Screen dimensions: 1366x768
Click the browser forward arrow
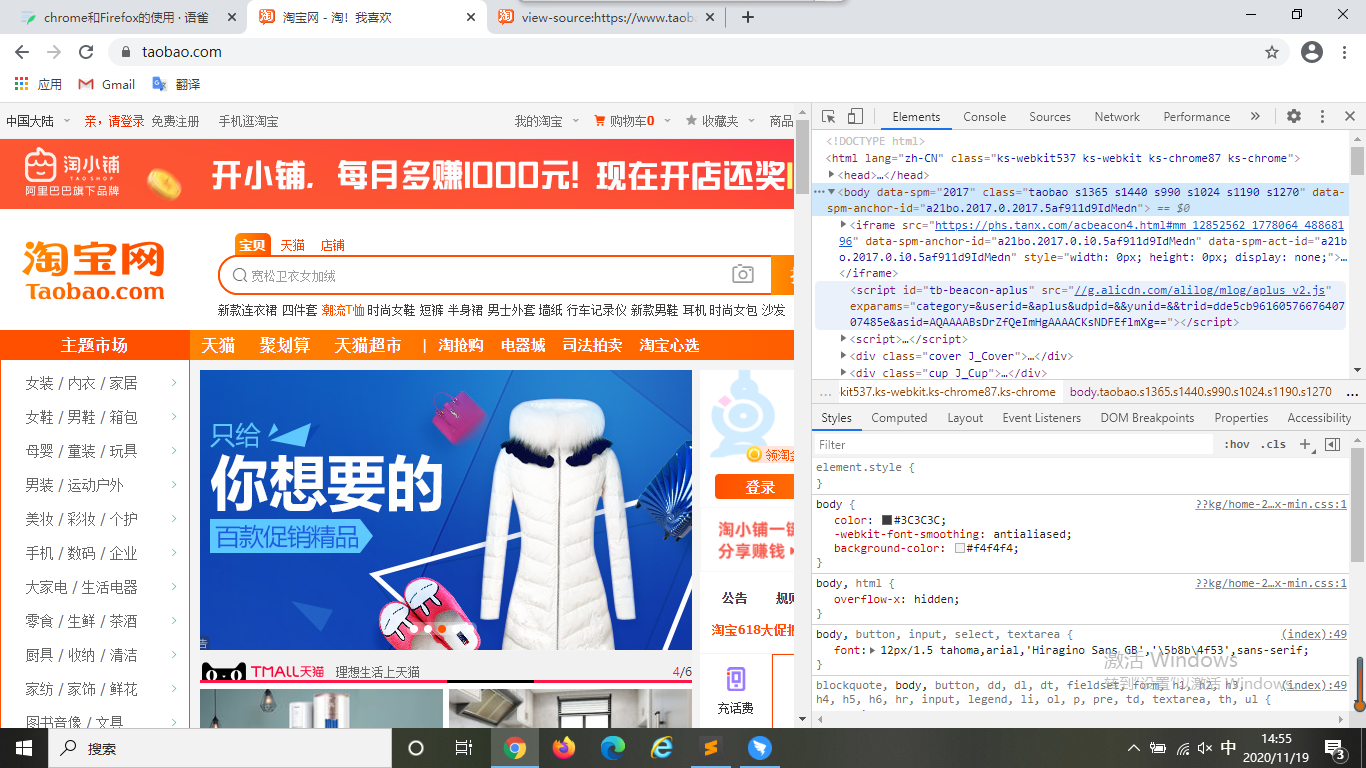pyautogui.click(x=54, y=52)
